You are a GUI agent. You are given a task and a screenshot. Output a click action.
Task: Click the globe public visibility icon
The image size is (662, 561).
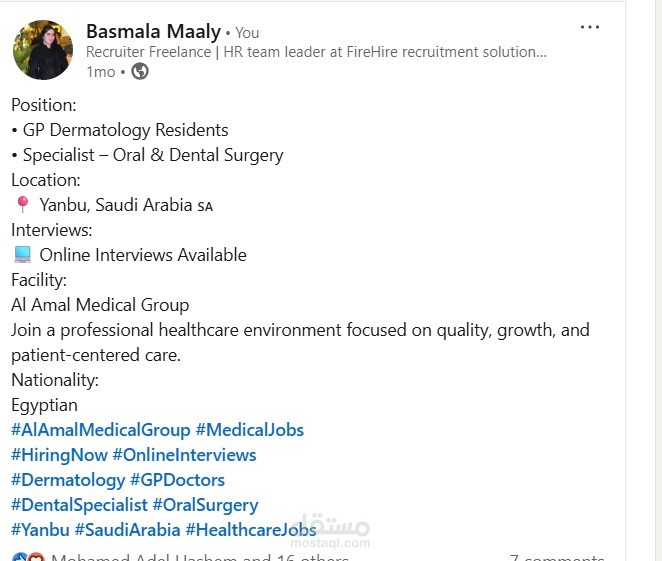coord(140,71)
